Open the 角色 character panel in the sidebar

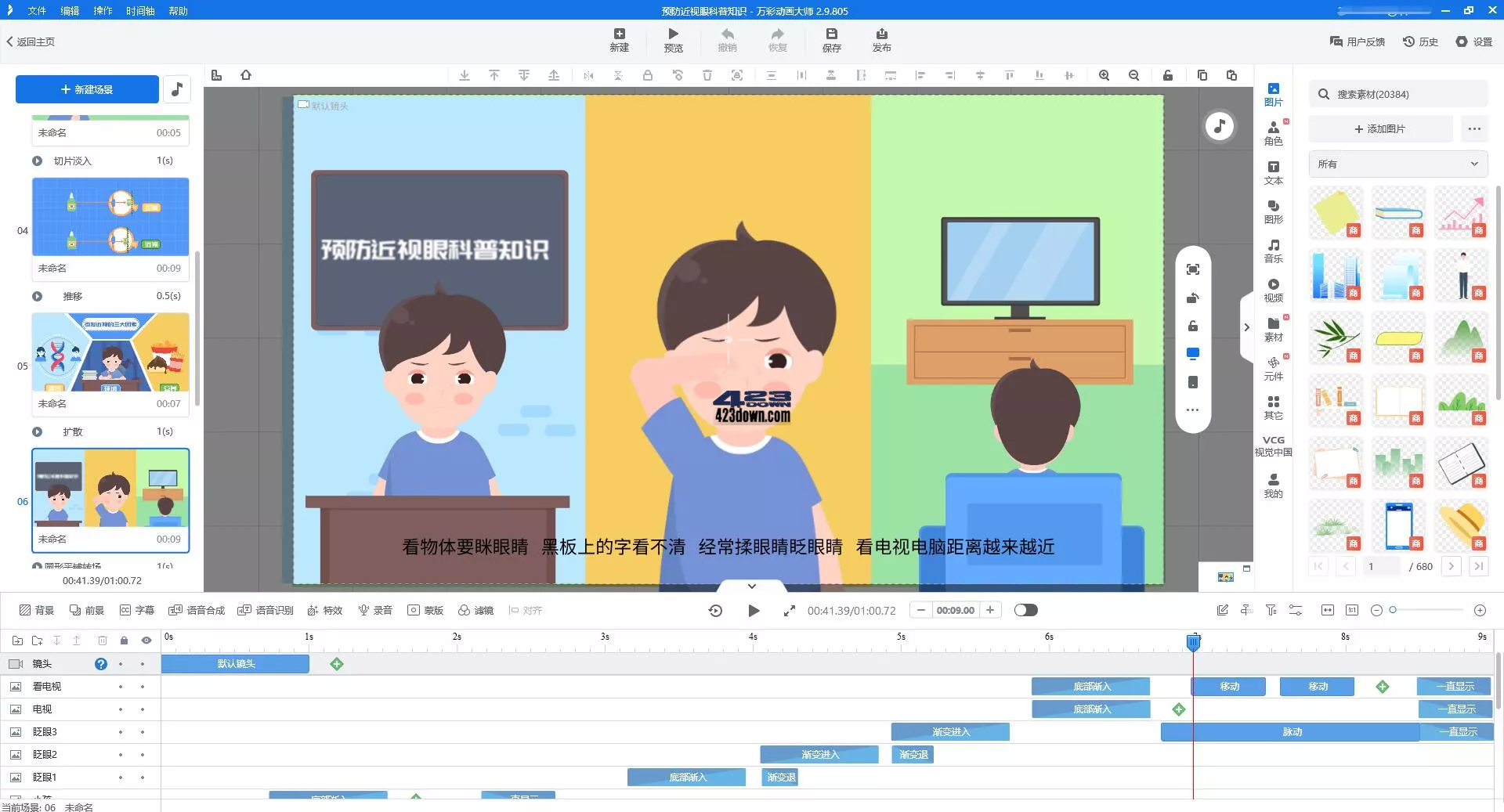pos(1273,133)
